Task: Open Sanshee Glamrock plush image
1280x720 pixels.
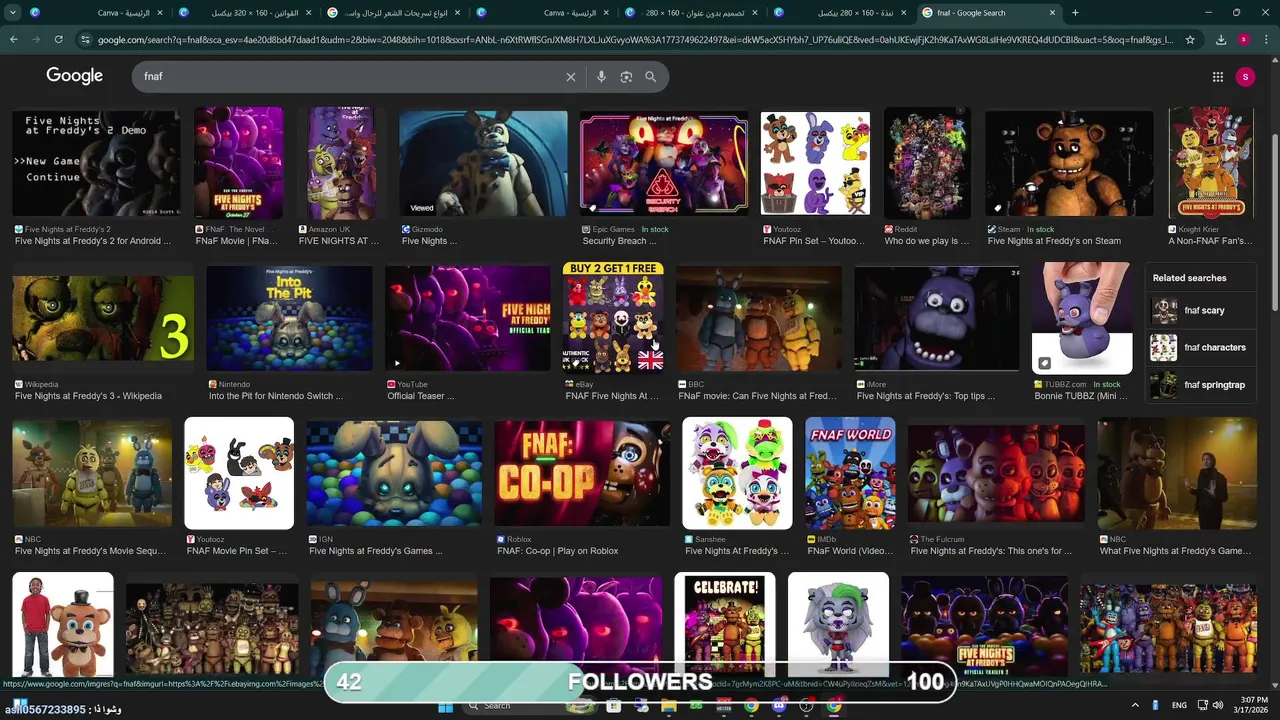Action: click(737, 474)
